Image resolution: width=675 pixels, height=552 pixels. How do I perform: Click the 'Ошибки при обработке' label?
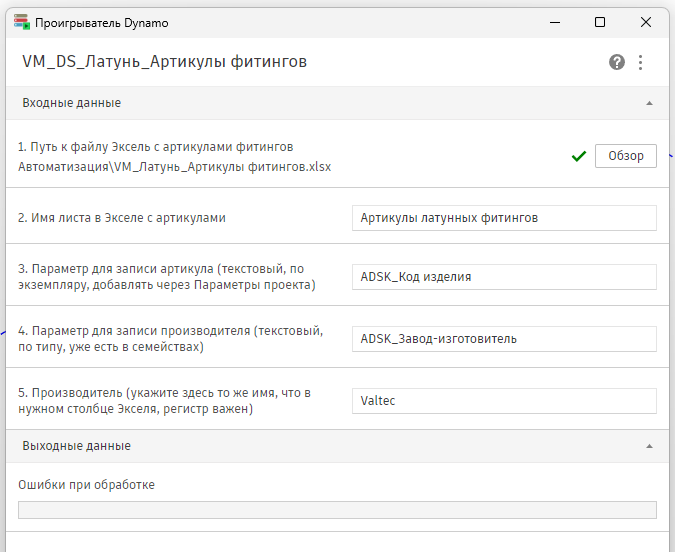(x=86, y=485)
